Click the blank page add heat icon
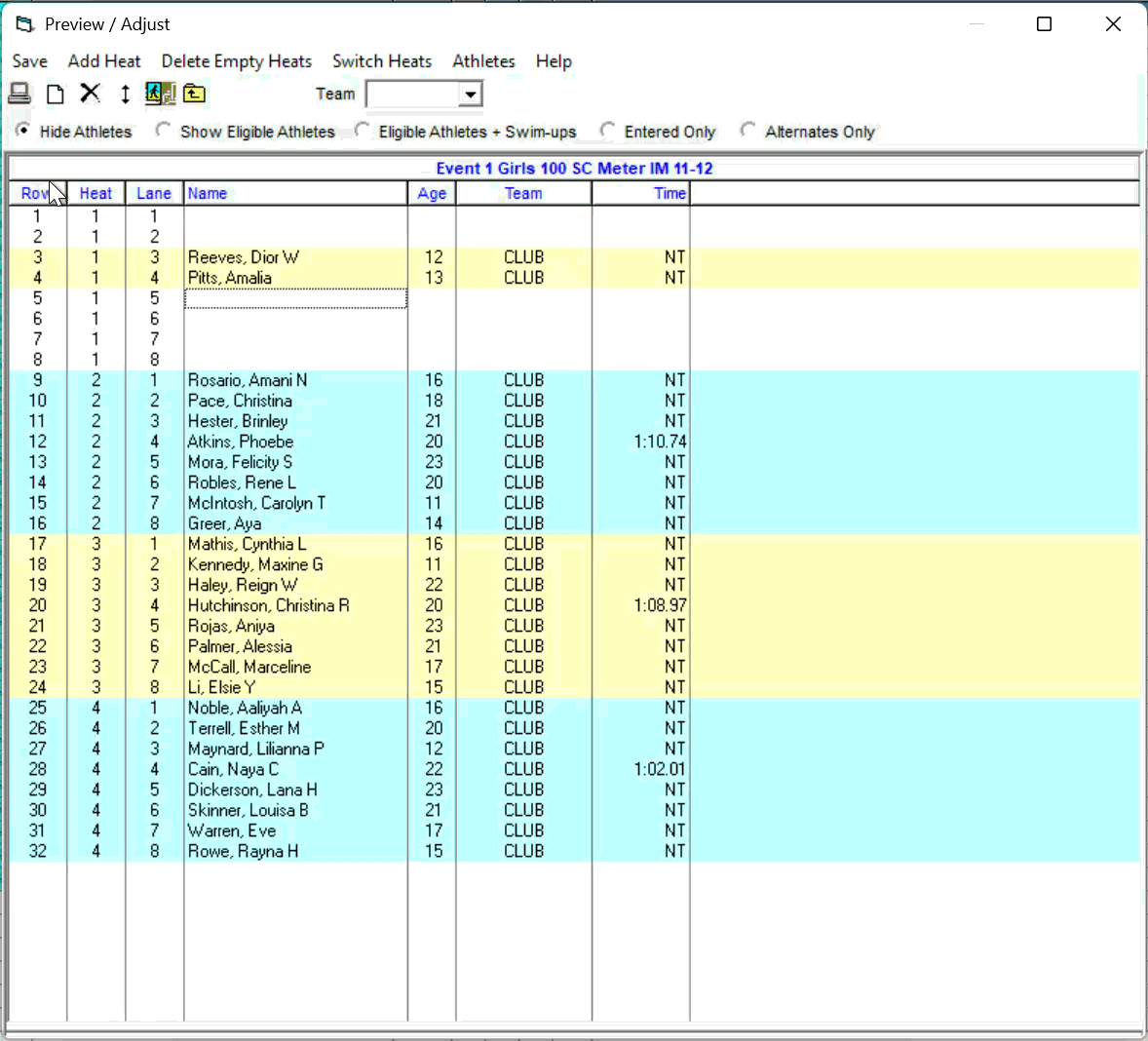 click(x=56, y=94)
